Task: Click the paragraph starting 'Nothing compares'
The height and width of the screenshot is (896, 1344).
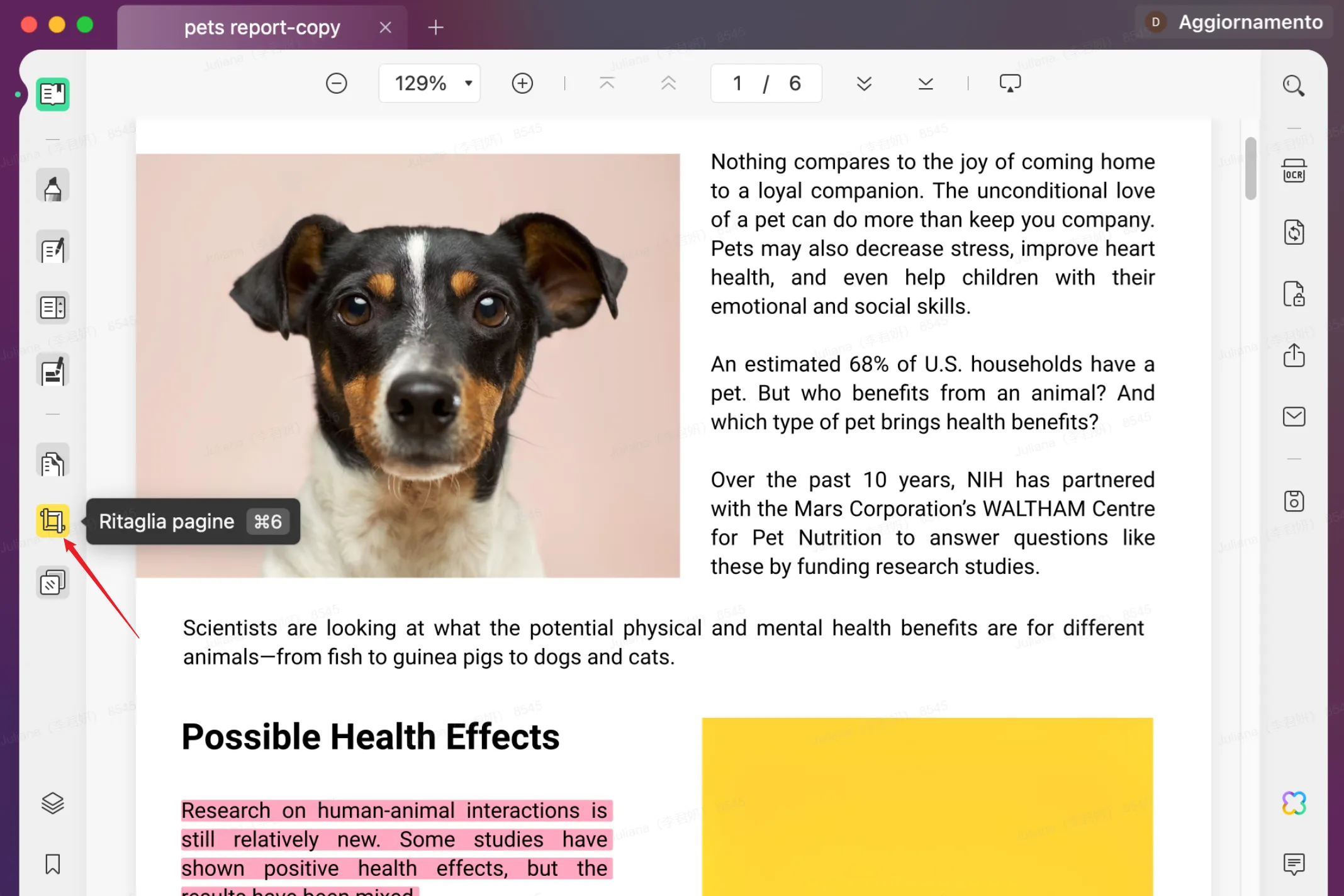Action: click(x=932, y=234)
